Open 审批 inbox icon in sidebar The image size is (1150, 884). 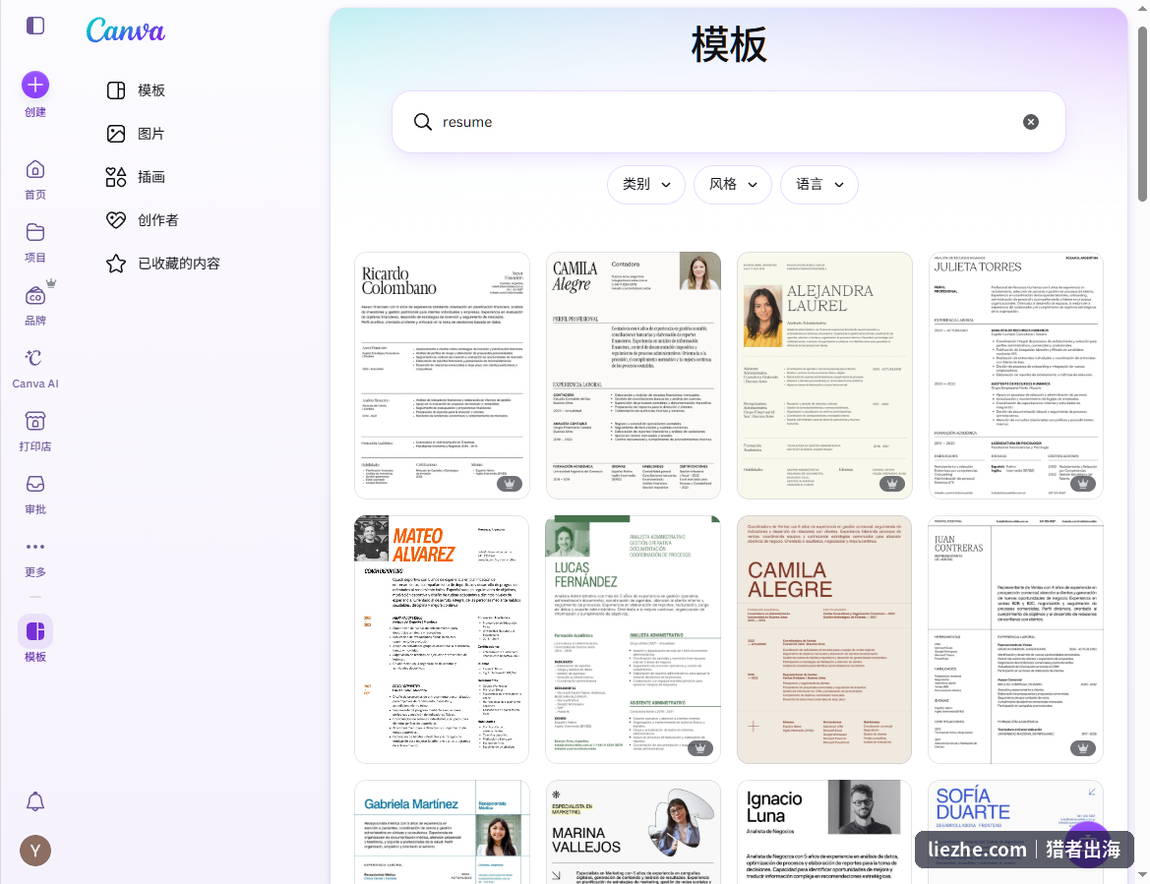click(35, 484)
